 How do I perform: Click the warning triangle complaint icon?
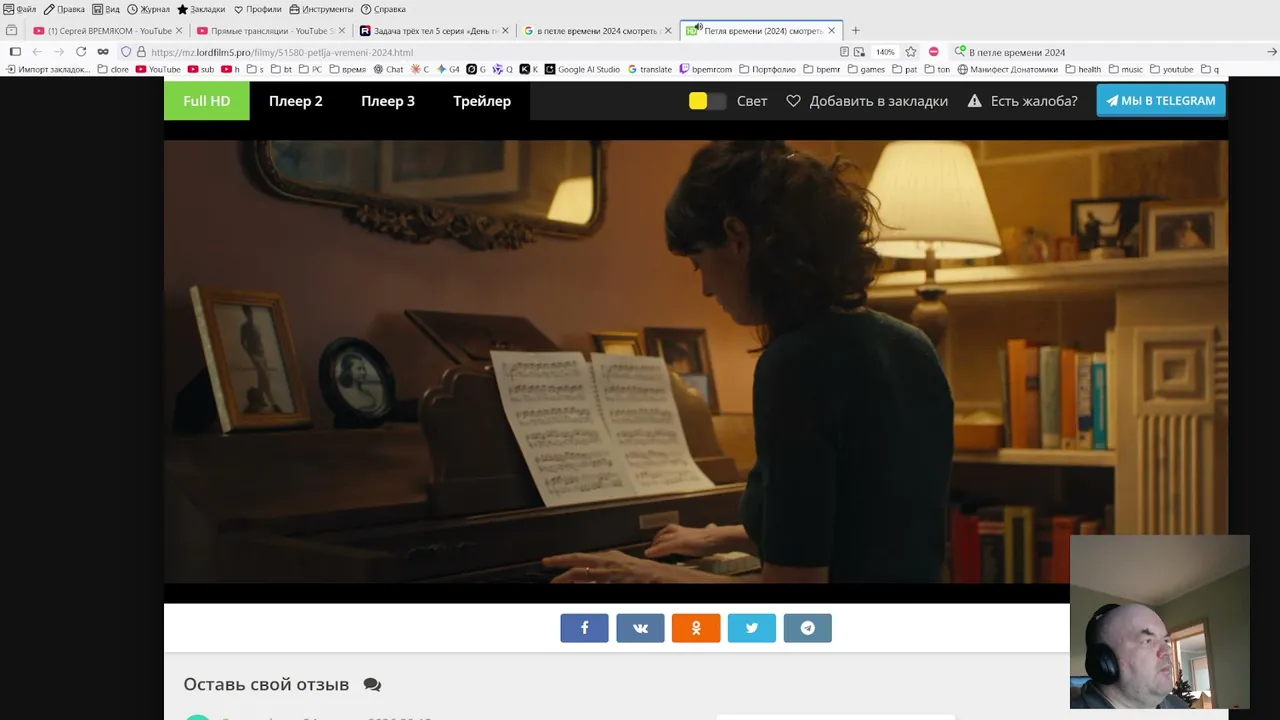coord(975,101)
